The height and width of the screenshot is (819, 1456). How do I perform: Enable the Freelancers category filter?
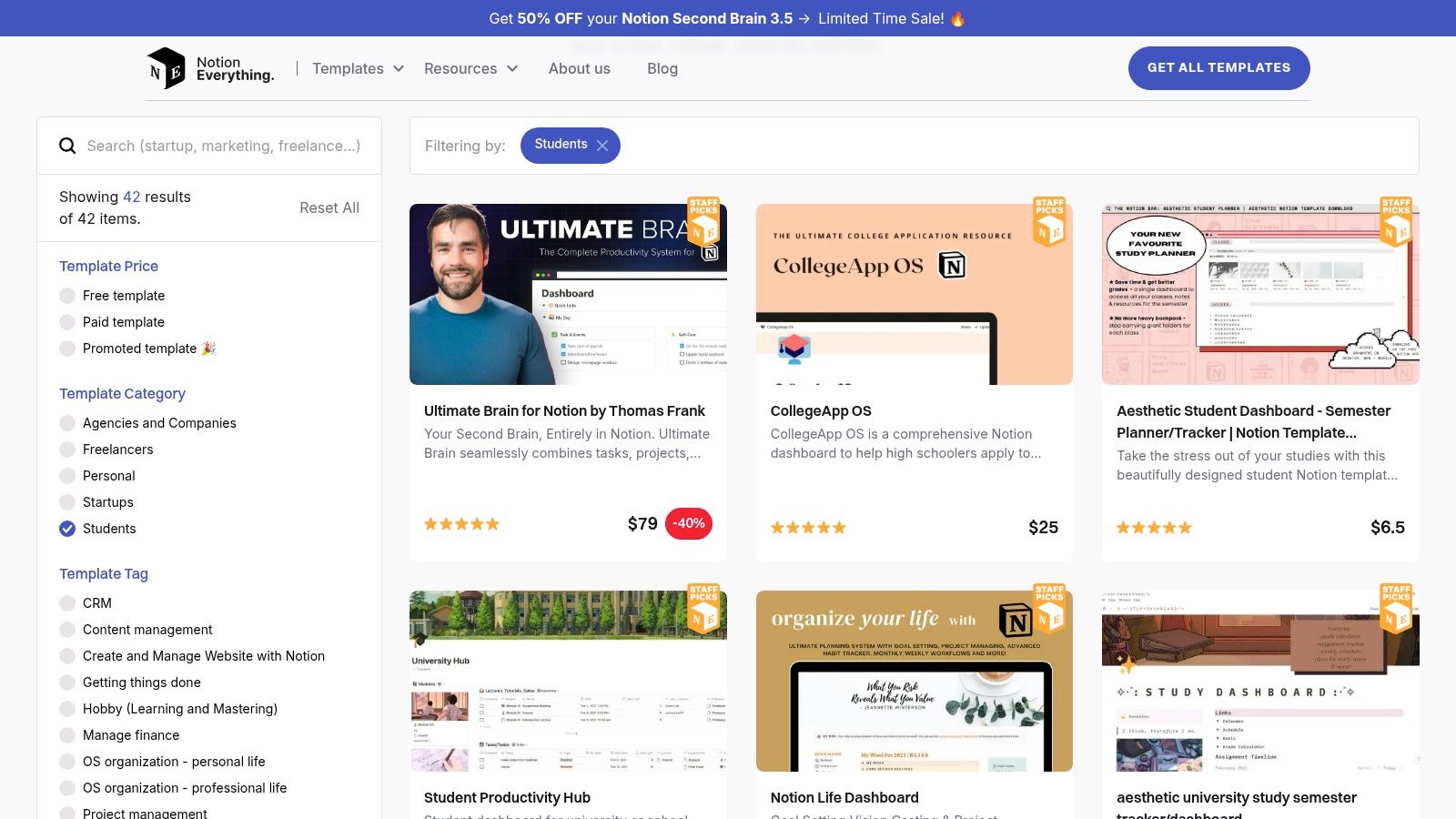point(67,450)
